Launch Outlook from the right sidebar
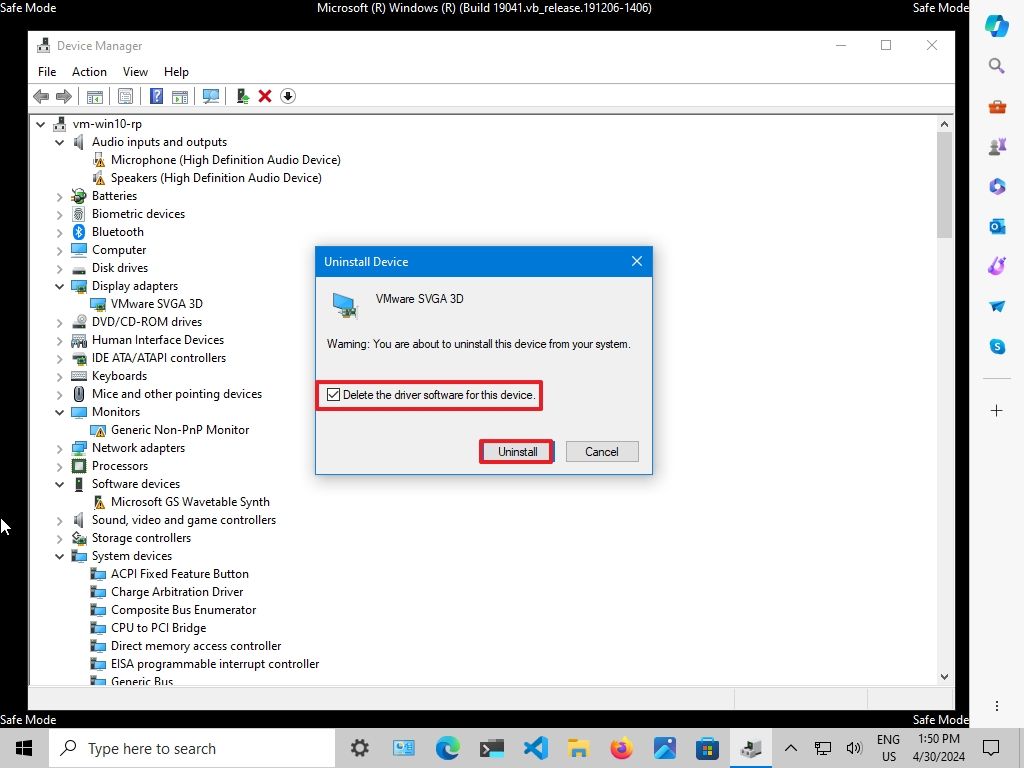1024x768 pixels. (997, 226)
